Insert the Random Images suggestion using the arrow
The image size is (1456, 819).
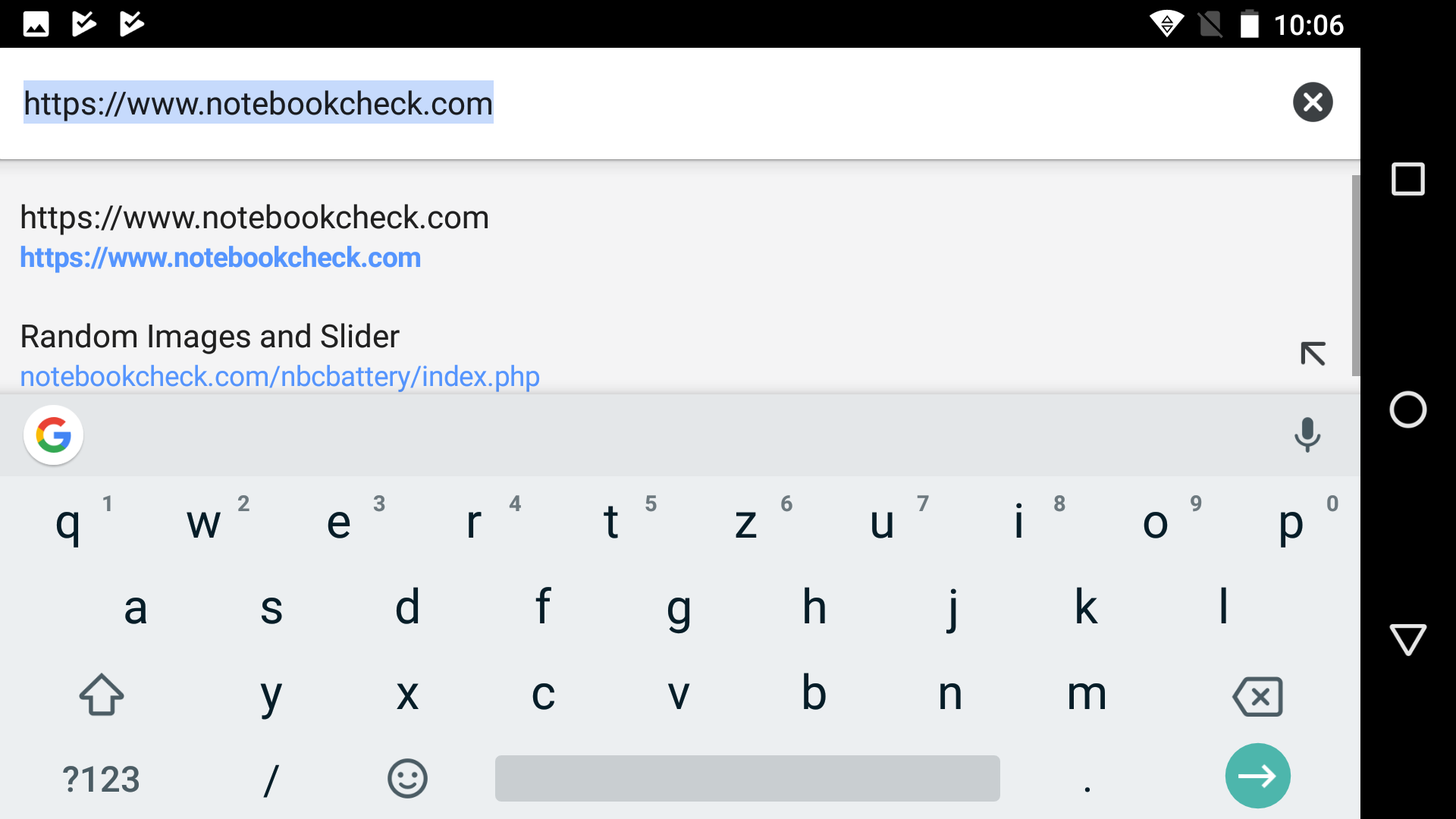coord(1313,354)
